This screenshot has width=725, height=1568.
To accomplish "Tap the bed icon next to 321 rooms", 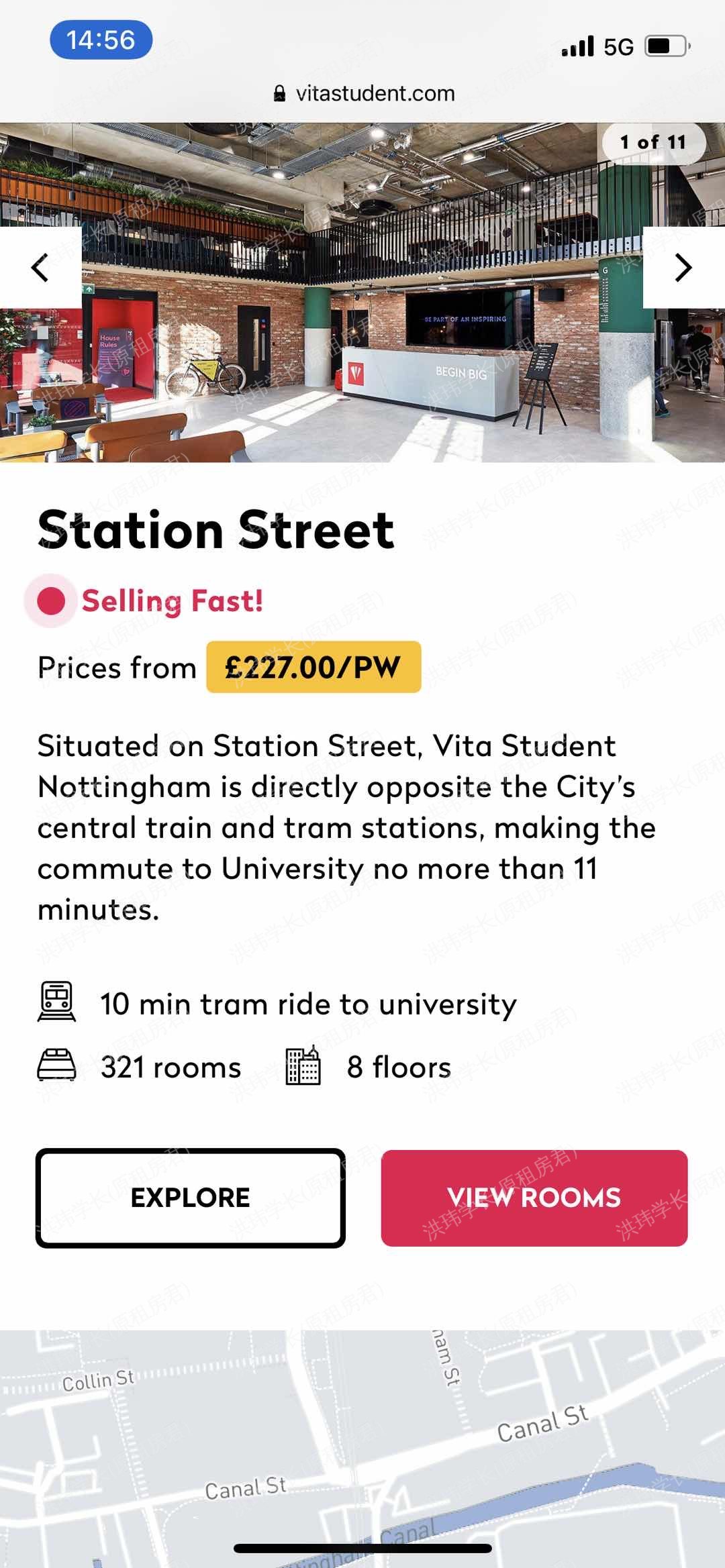I will point(56,1065).
